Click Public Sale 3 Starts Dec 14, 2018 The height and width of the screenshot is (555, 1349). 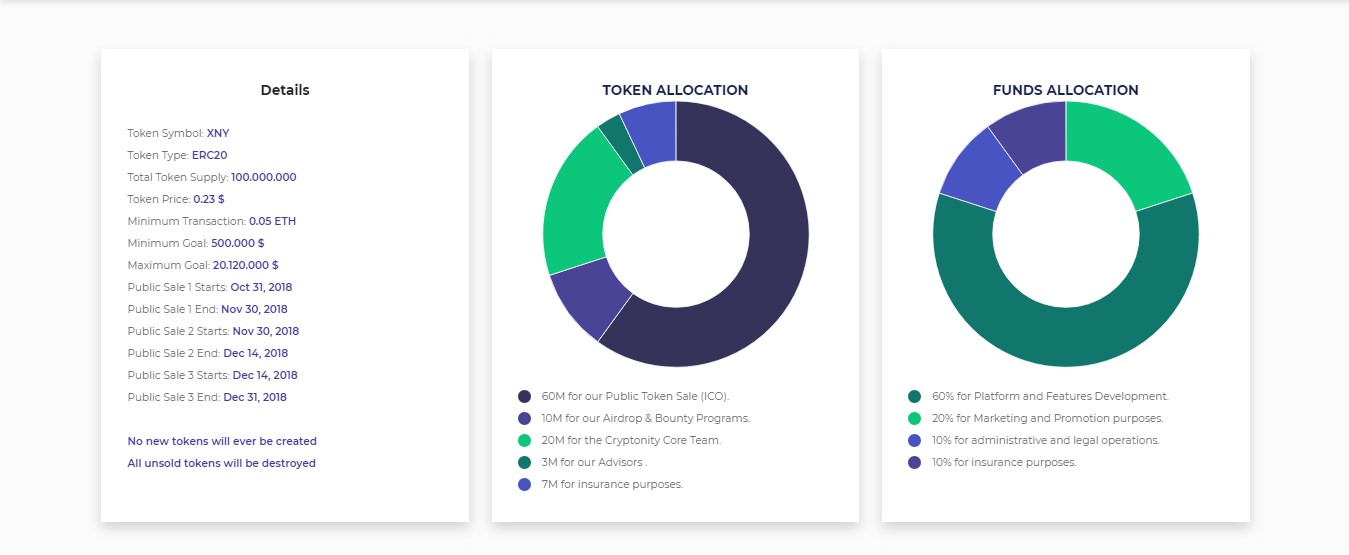click(x=212, y=375)
